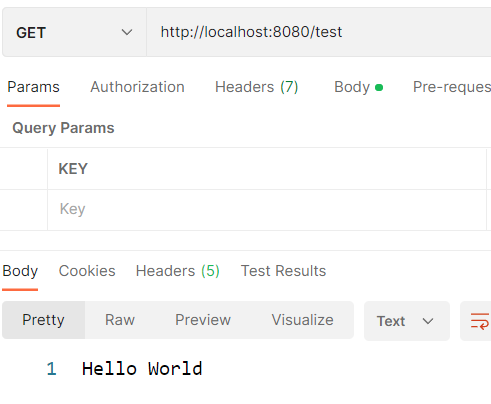This screenshot has width=491, height=404.
Task: Open the request Body tab
Action: 358,87
